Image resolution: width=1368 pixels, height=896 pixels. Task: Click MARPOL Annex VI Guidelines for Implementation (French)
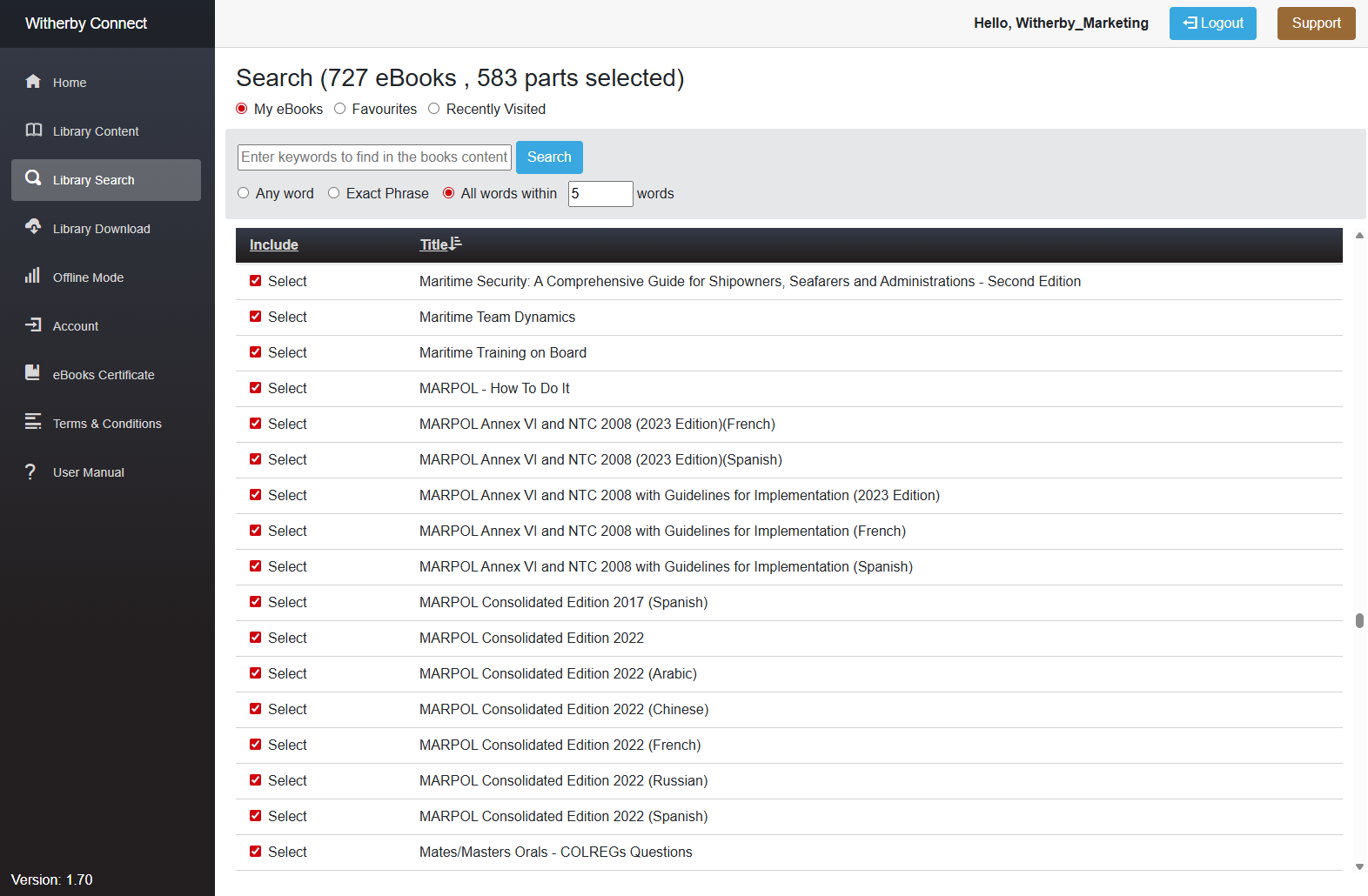[x=662, y=531]
